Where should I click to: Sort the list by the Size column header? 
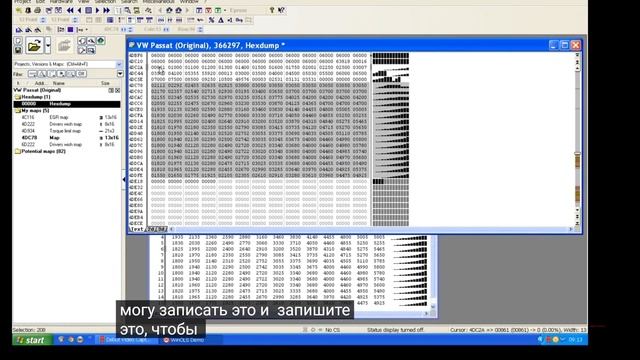pyautogui.click(x=105, y=83)
